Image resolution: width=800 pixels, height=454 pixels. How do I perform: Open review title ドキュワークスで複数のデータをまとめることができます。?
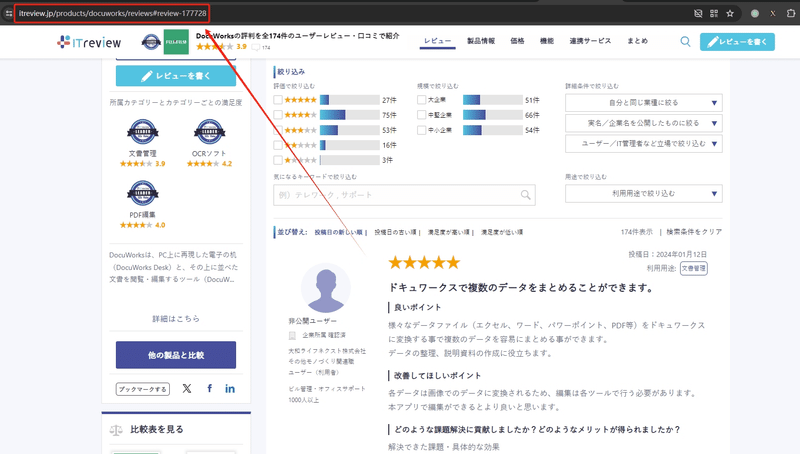click(520, 288)
